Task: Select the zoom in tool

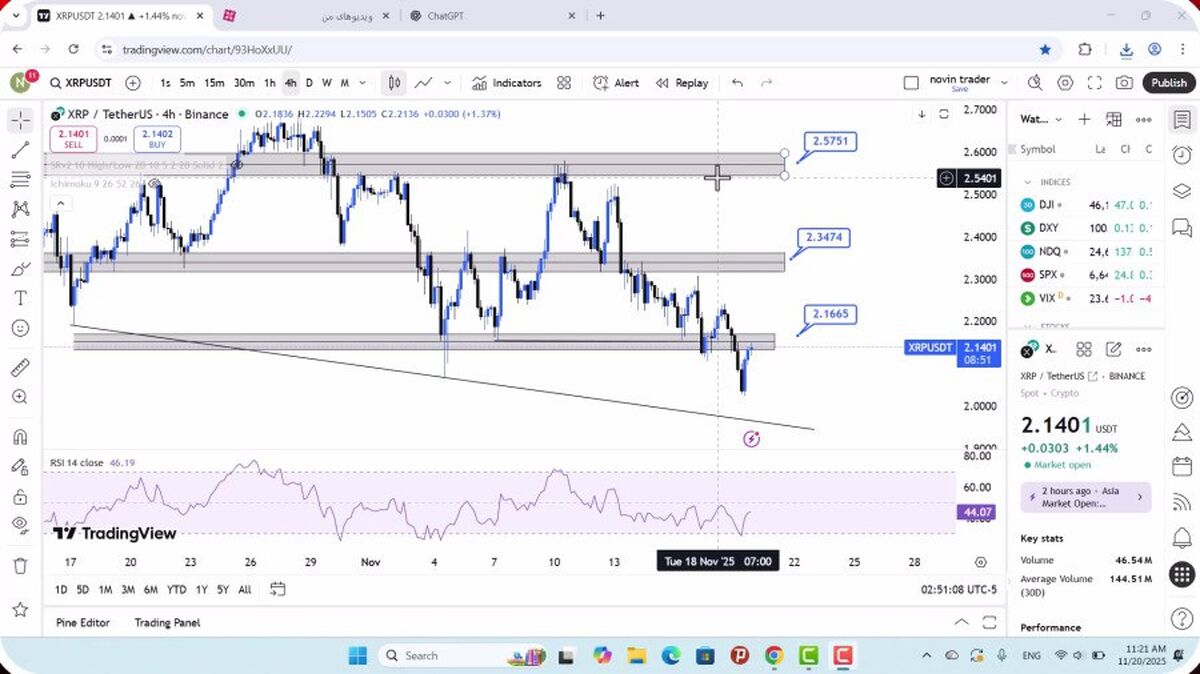Action: point(20,397)
